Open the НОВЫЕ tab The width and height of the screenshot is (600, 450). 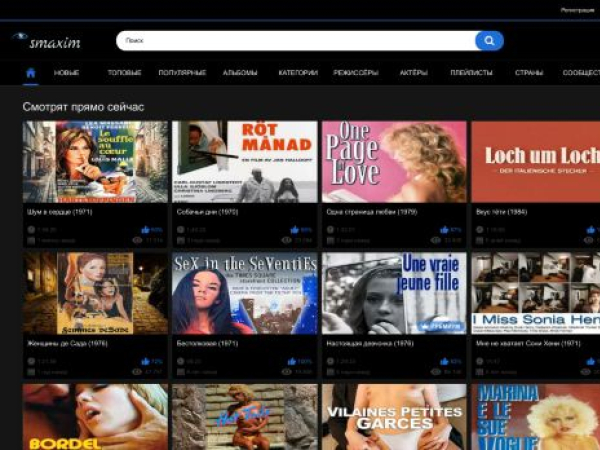pos(67,73)
